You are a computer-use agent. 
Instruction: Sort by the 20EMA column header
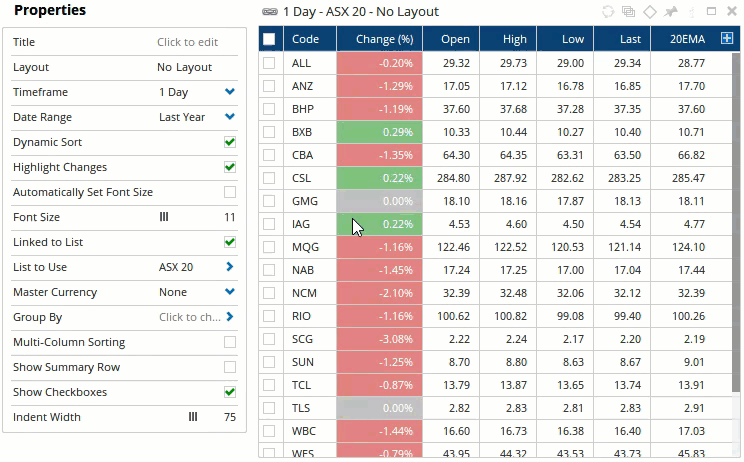(687, 39)
